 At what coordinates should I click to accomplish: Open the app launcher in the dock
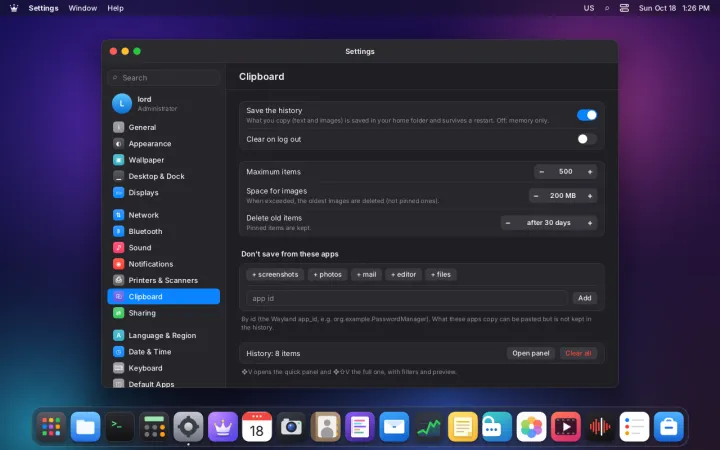point(51,427)
